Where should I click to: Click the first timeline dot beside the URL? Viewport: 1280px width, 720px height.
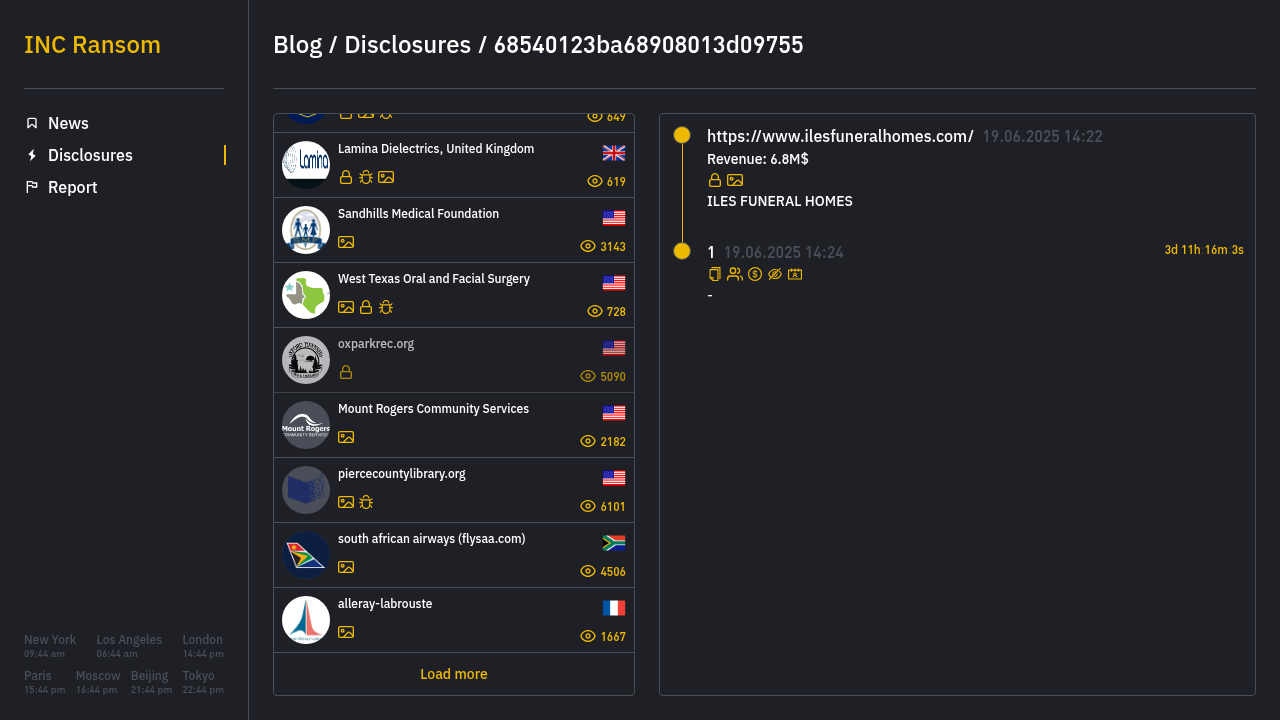click(x=682, y=135)
